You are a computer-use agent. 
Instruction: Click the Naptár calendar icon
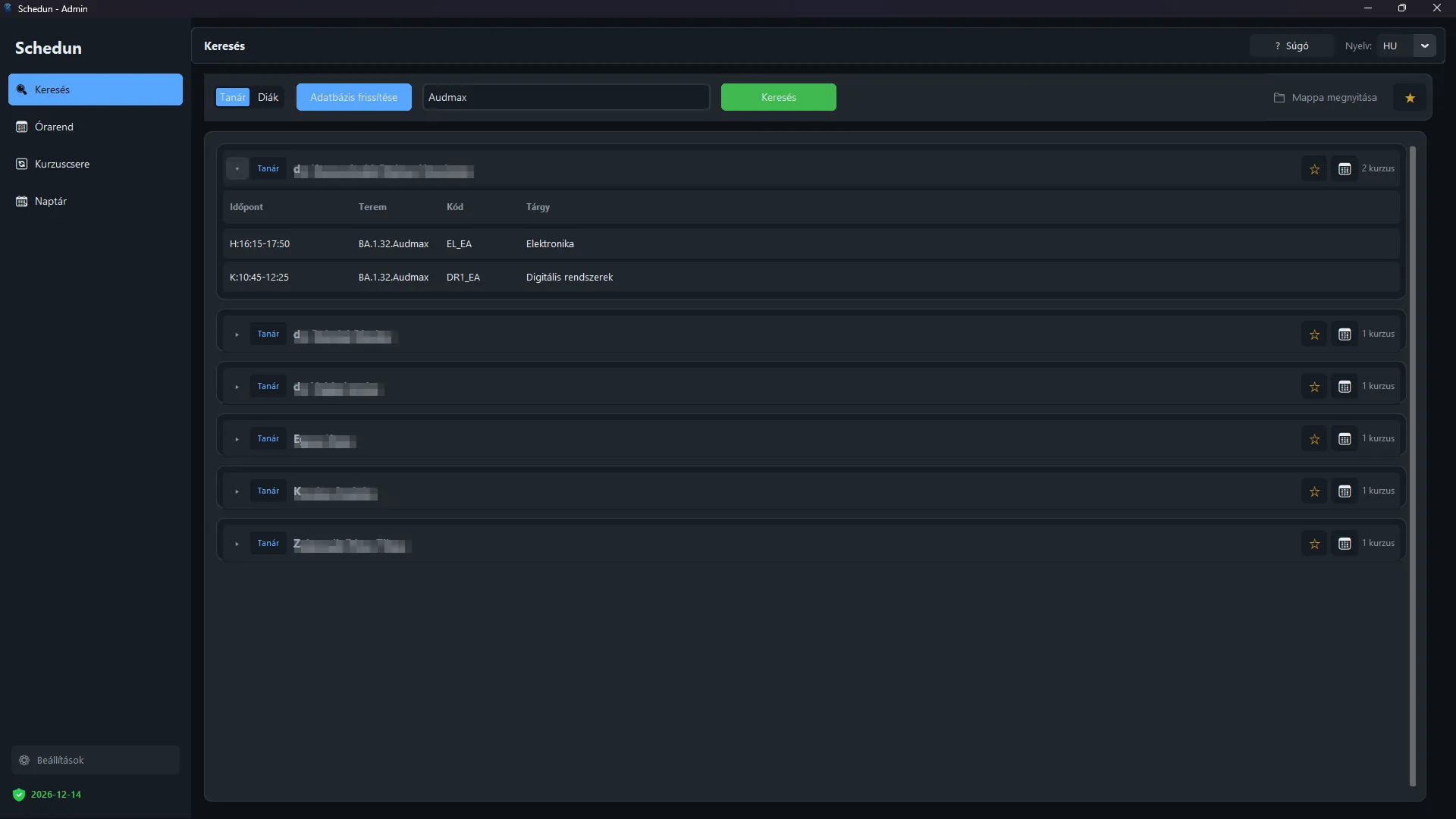(x=22, y=201)
